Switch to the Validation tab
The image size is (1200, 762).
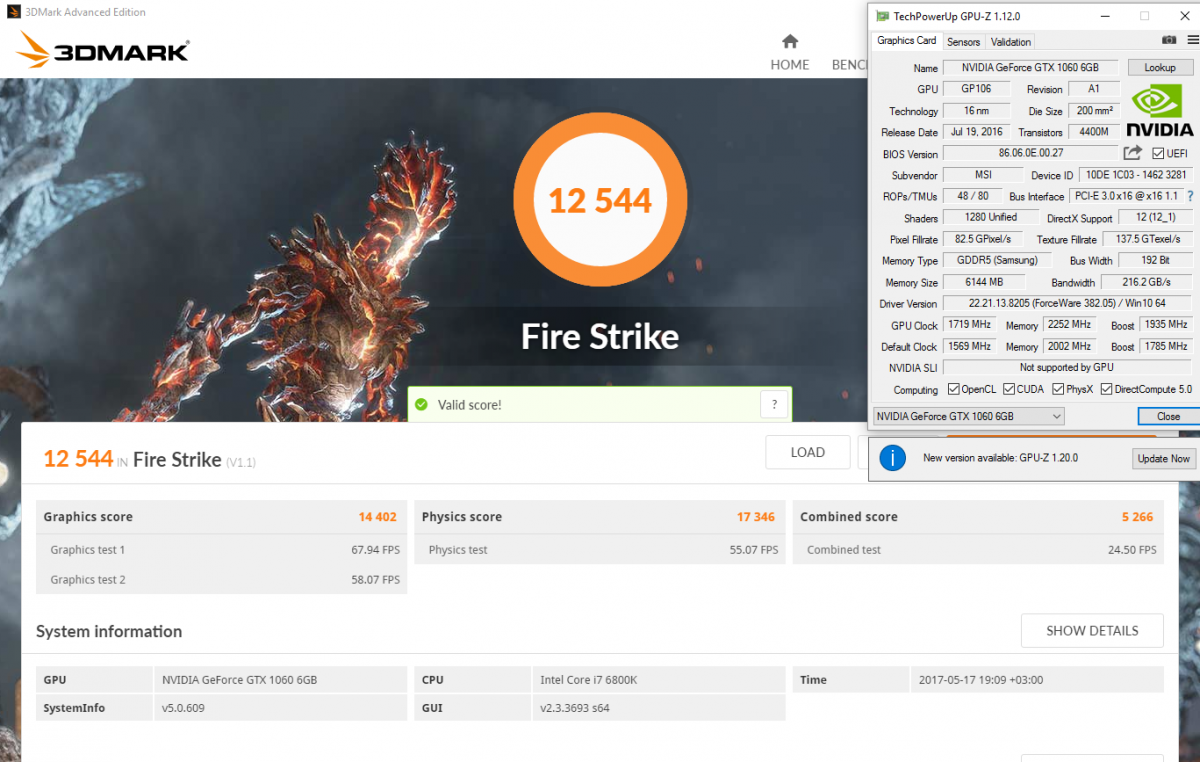pyautogui.click(x=1011, y=42)
